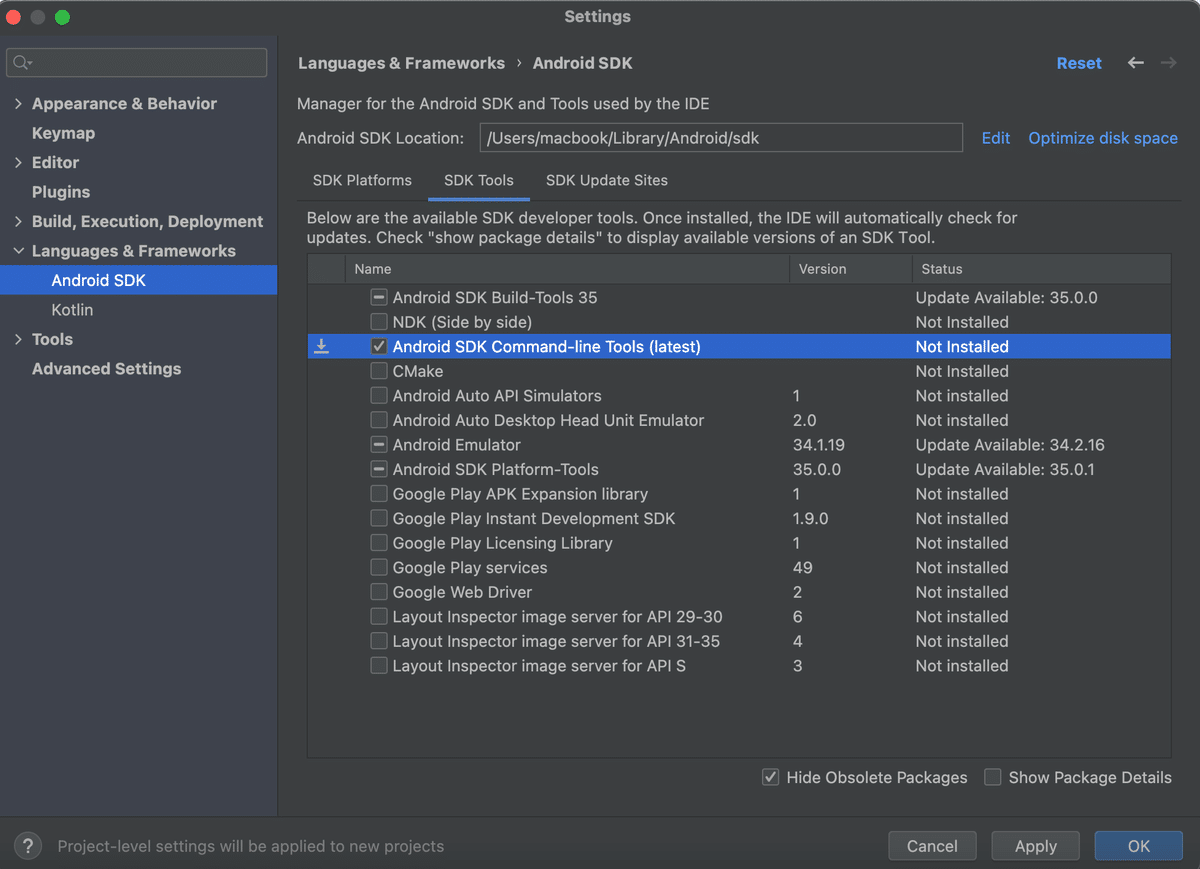This screenshot has height=869, width=1200.
Task: Click the back navigation arrow
Action: coord(1136,63)
